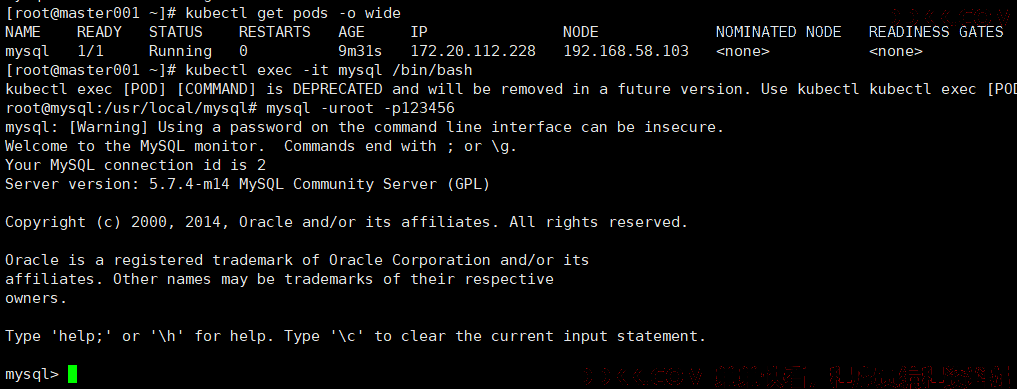Click node address 192.168.58.103
This screenshot has height=389, width=1017.
coord(626,51)
